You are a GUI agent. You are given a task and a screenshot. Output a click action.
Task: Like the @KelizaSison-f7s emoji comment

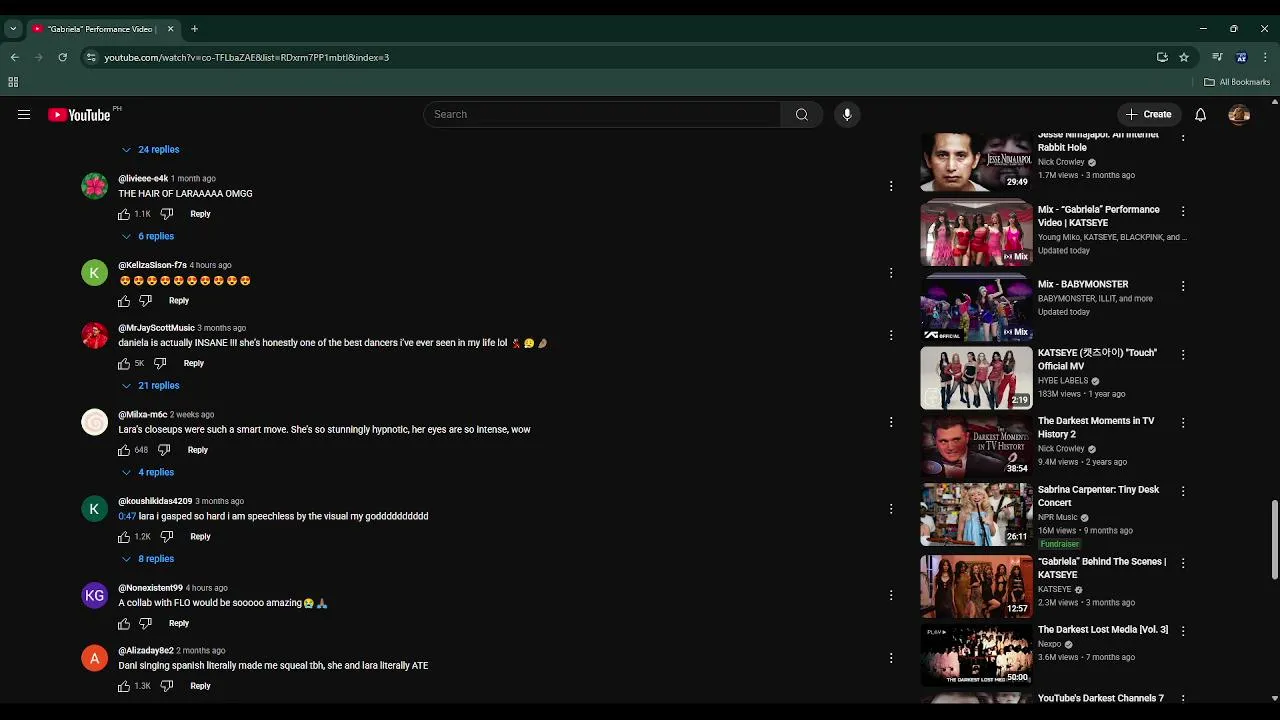124,301
